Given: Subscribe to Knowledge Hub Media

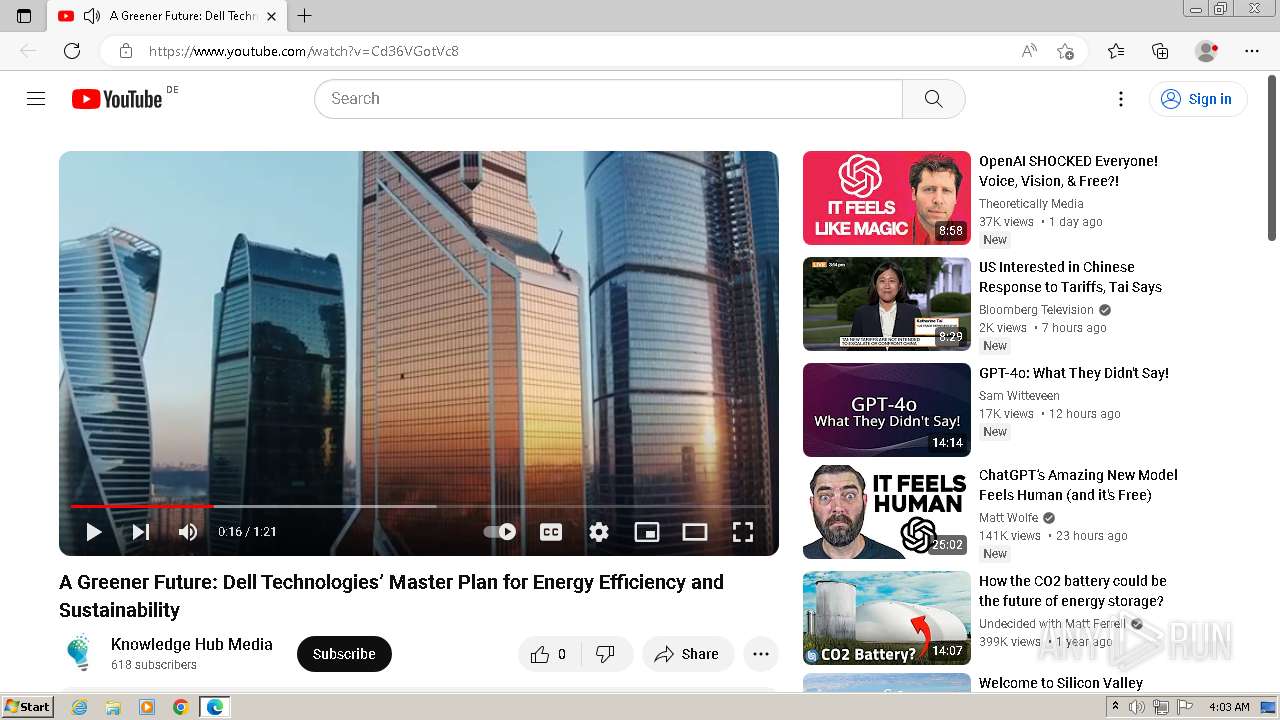Looking at the screenshot, I should pos(344,654).
